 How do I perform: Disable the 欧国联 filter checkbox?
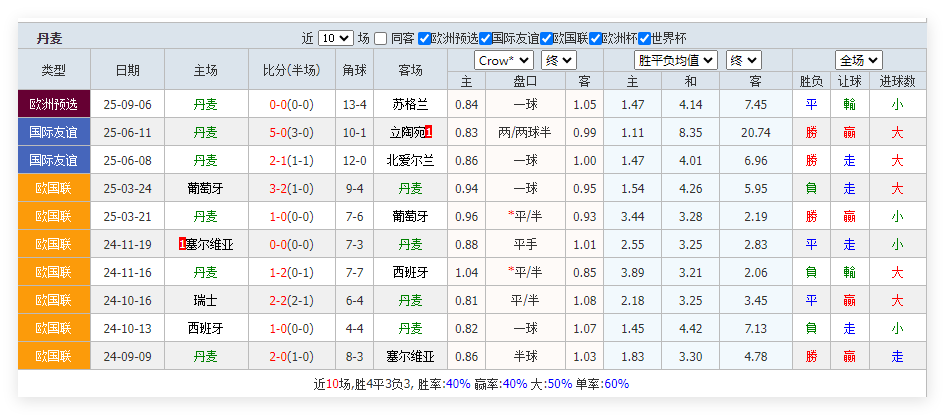[546, 39]
